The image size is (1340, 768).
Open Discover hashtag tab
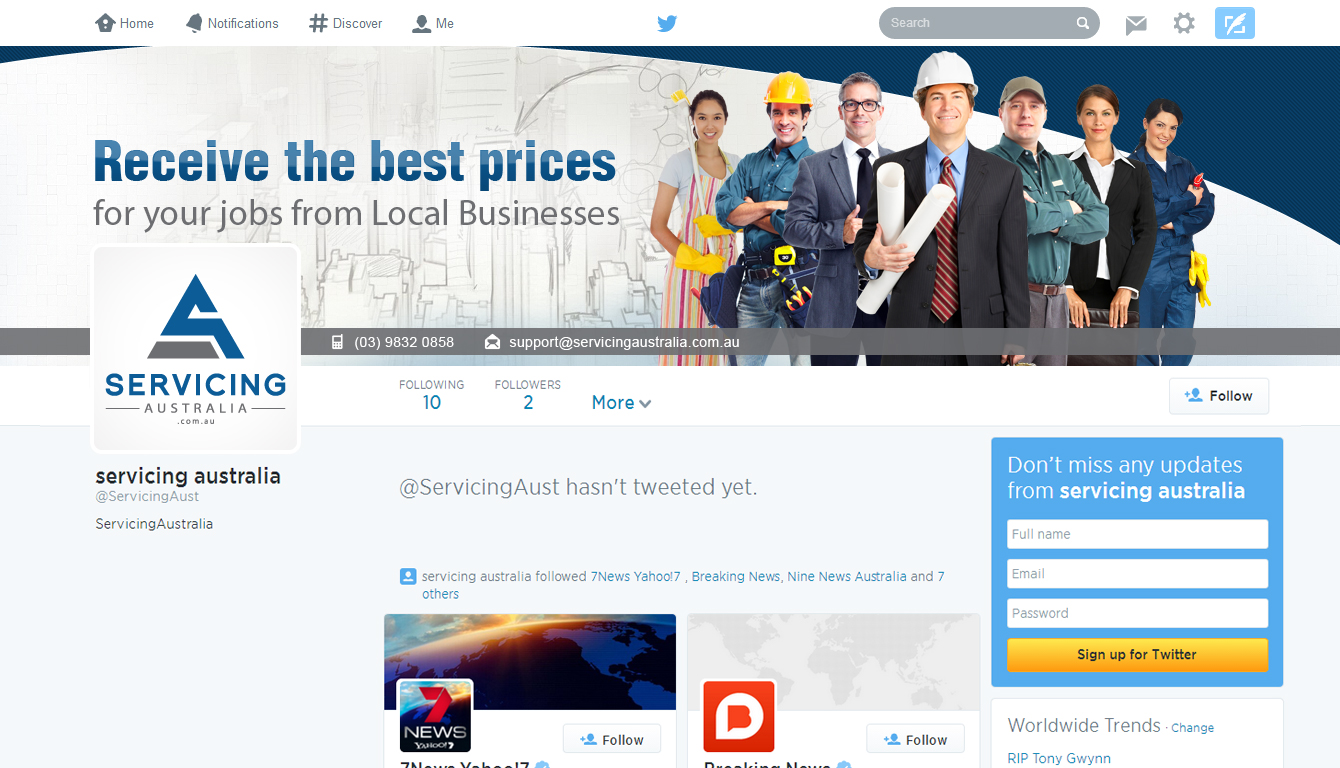[x=346, y=23]
